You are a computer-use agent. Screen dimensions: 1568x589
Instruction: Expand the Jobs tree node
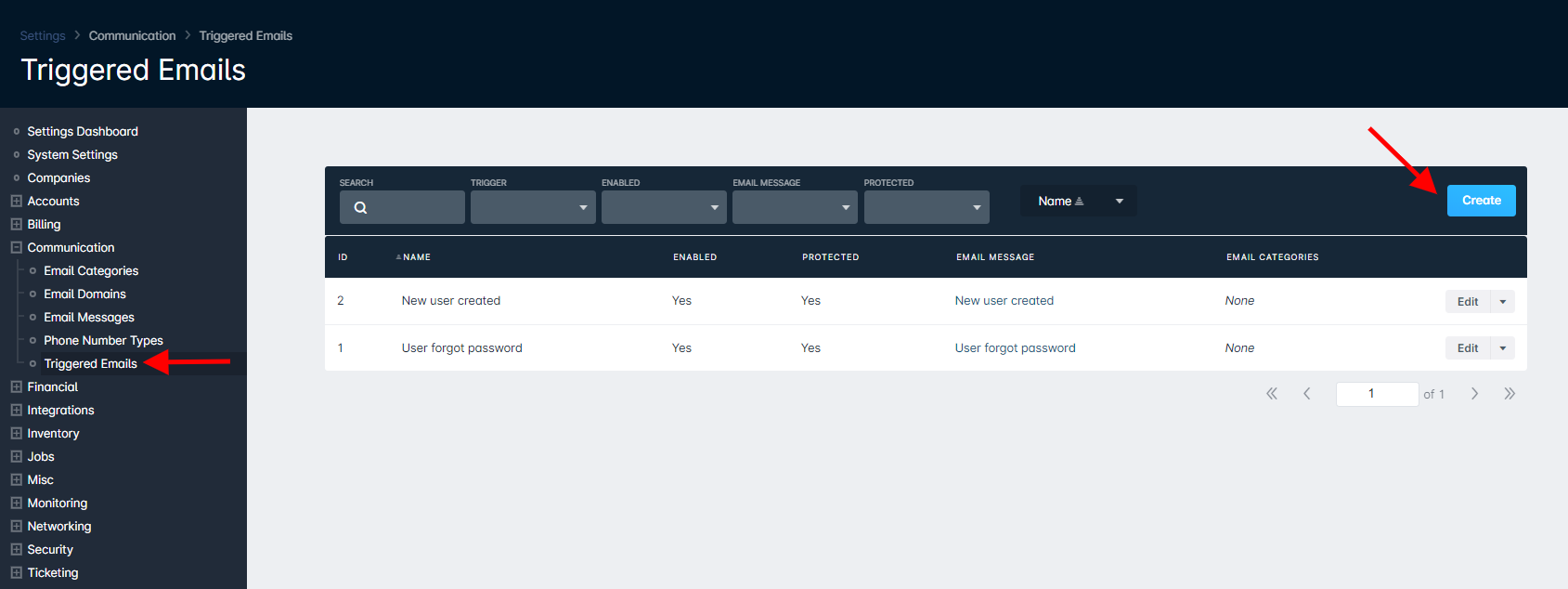16,456
